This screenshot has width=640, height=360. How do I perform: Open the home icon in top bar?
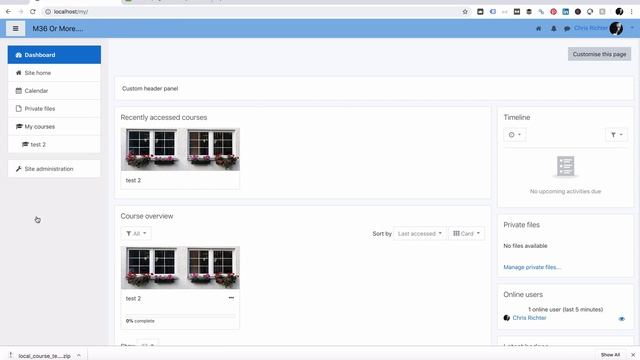(538, 29)
